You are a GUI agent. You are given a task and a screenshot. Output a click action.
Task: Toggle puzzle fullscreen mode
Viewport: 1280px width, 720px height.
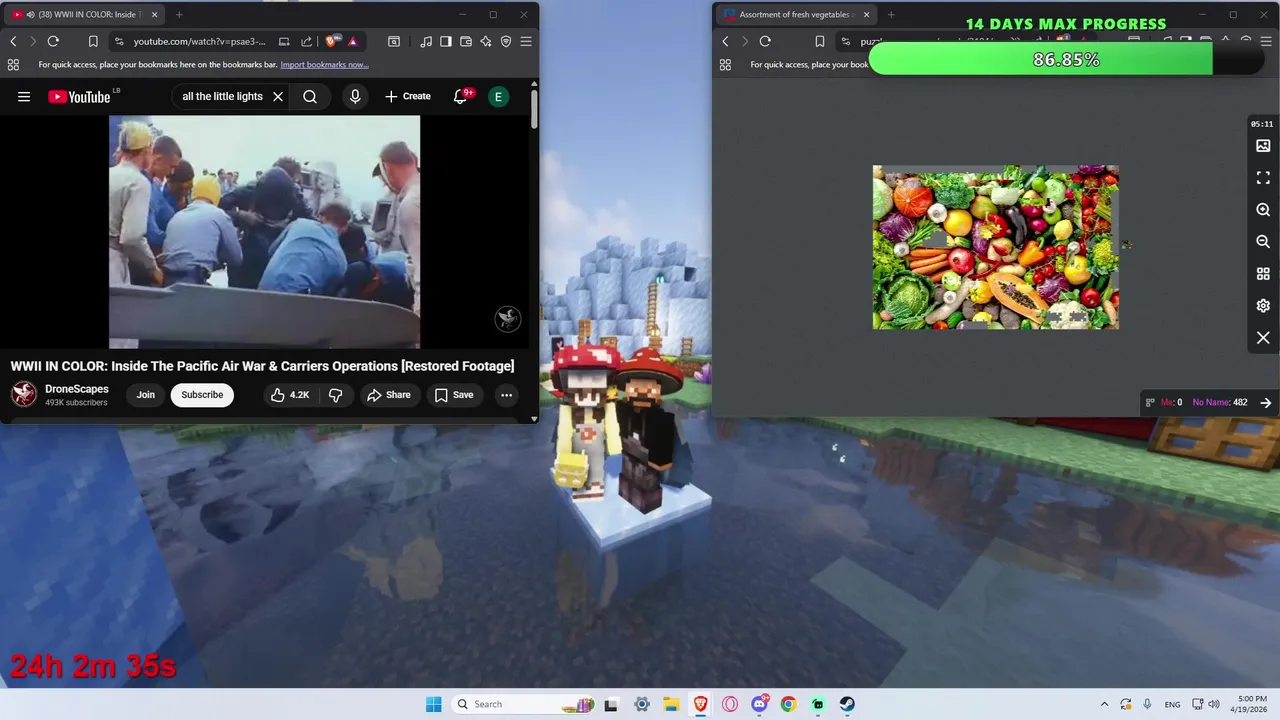coord(1263,178)
